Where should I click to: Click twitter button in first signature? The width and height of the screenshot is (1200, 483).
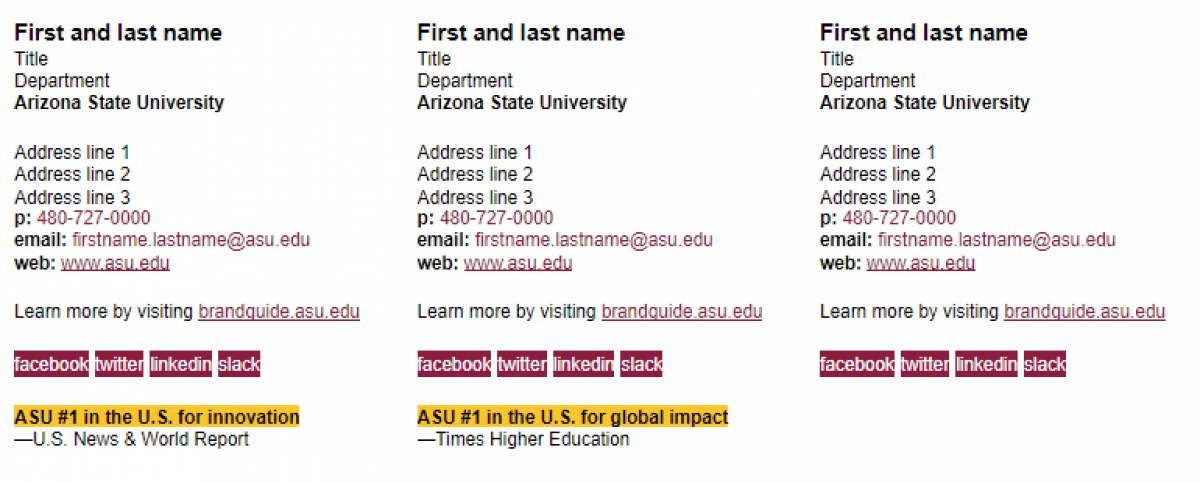tap(119, 365)
